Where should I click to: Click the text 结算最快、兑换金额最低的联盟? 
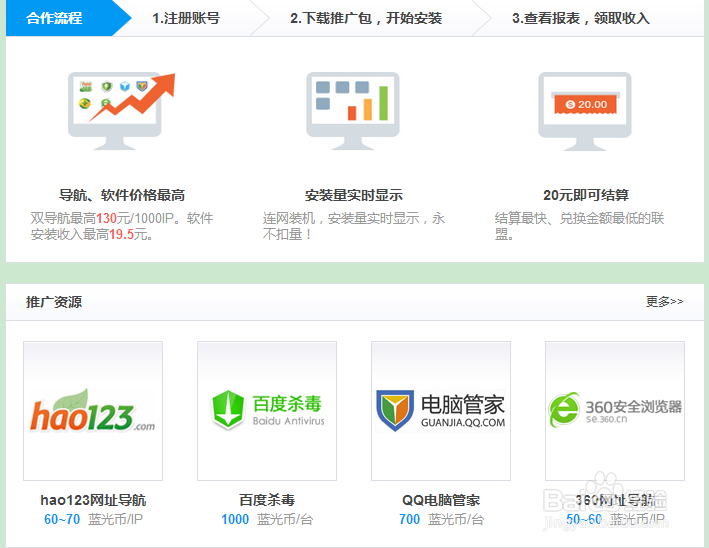(579, 226)
